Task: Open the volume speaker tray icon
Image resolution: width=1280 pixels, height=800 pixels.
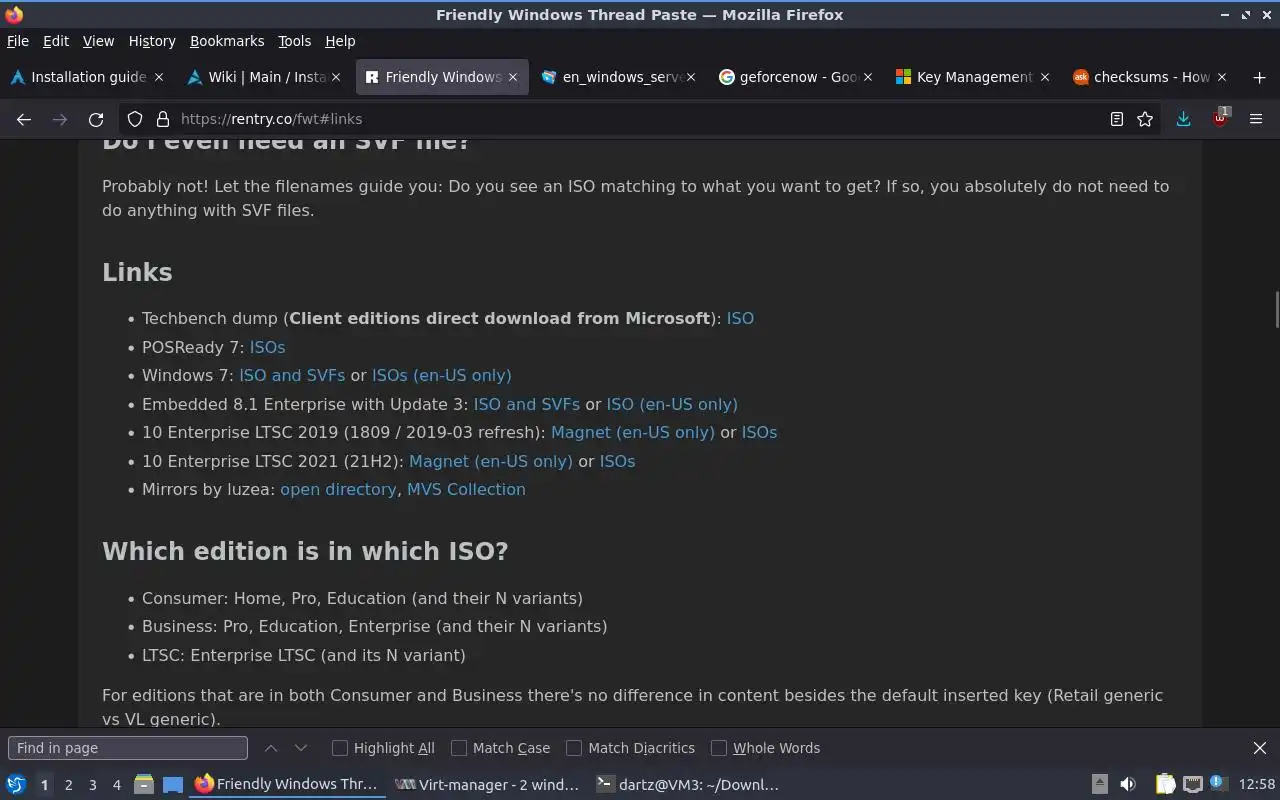Action: click(x=1128, y=785)
